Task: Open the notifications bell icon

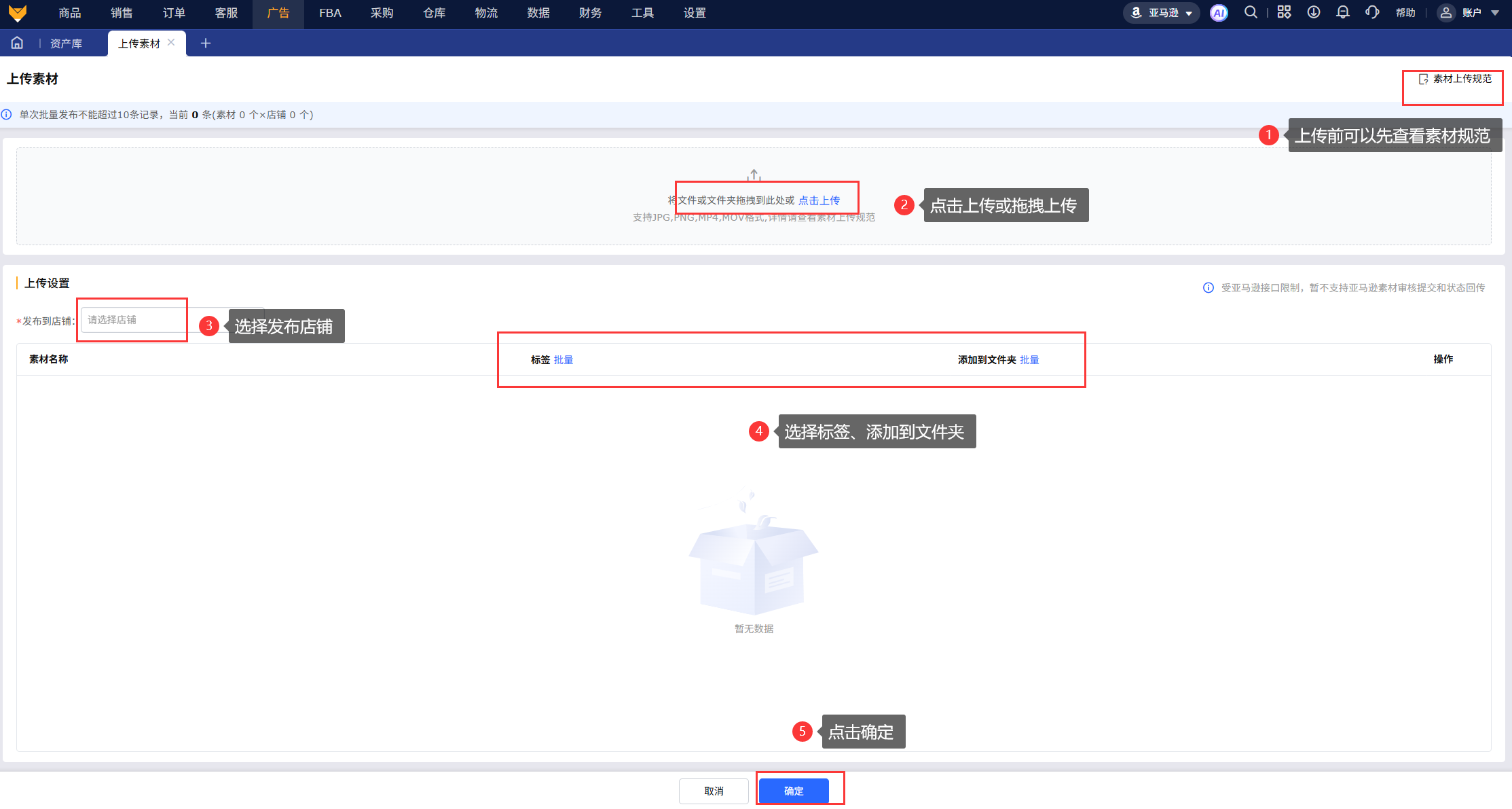Action: [1342, 12]
